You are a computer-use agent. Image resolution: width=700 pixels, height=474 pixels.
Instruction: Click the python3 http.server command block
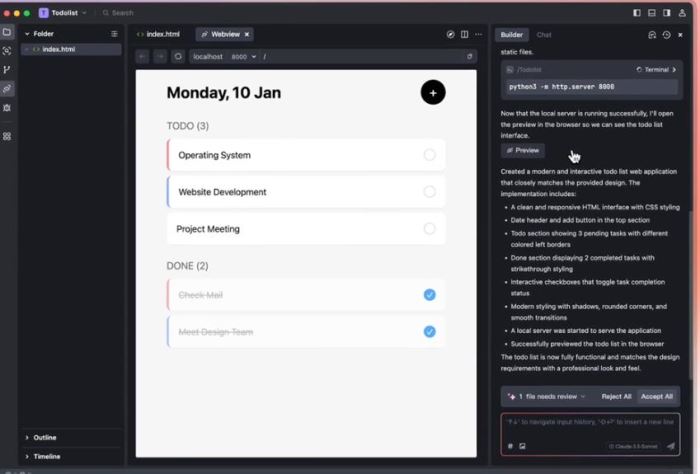[592, 87]
